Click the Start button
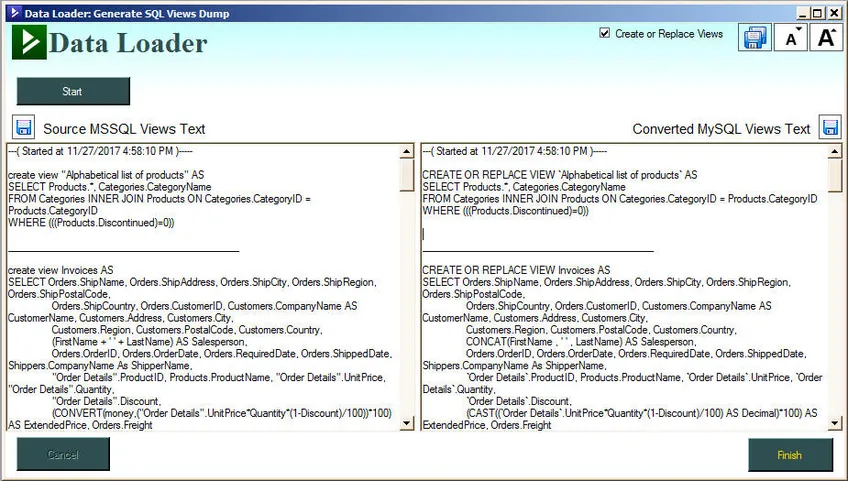Image resolution: width=848 pixels, height=481 pixels. tap(73, 91)
